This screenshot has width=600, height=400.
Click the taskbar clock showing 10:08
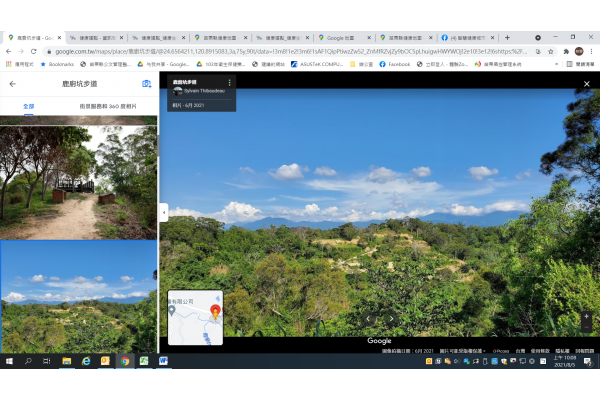(565, 361)
